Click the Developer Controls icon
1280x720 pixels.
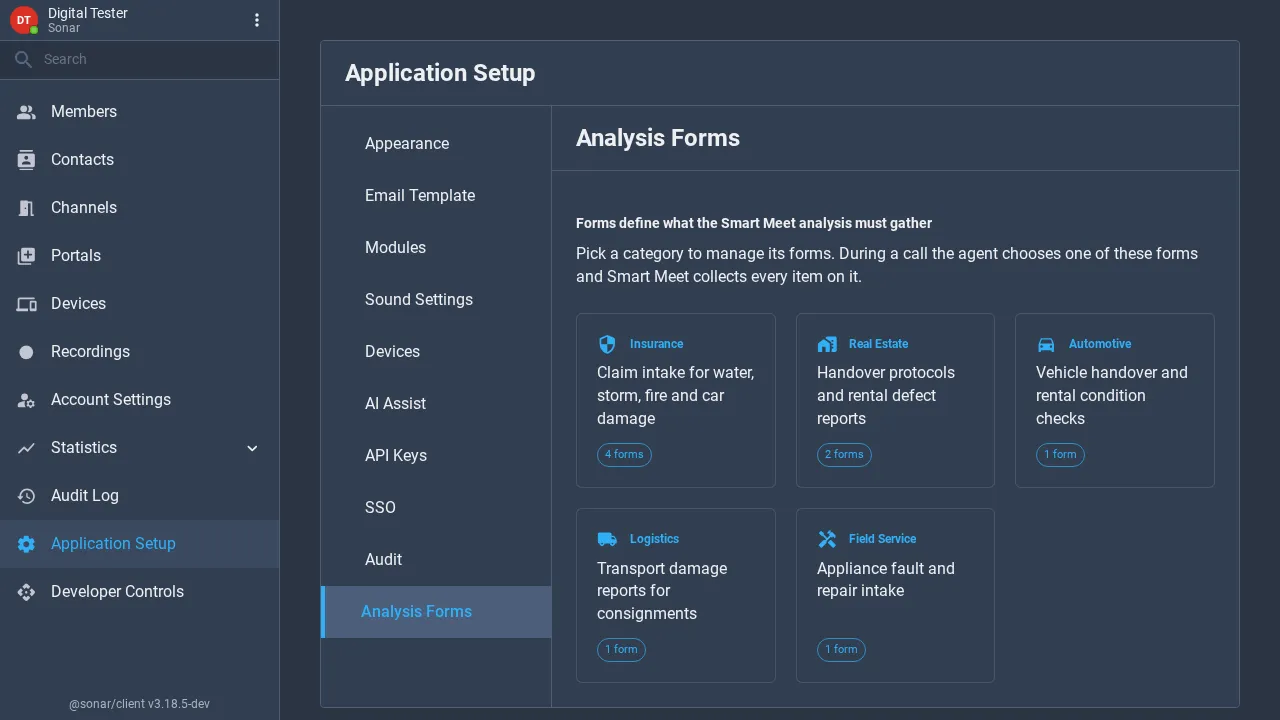(26, 592)
